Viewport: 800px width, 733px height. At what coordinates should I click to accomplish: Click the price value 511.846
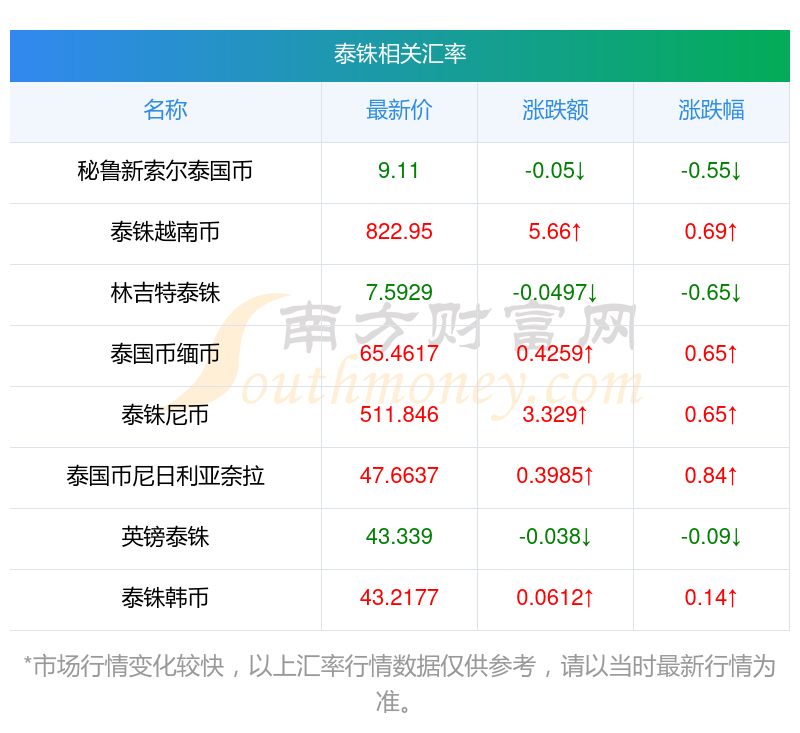[x=399, y=414]
